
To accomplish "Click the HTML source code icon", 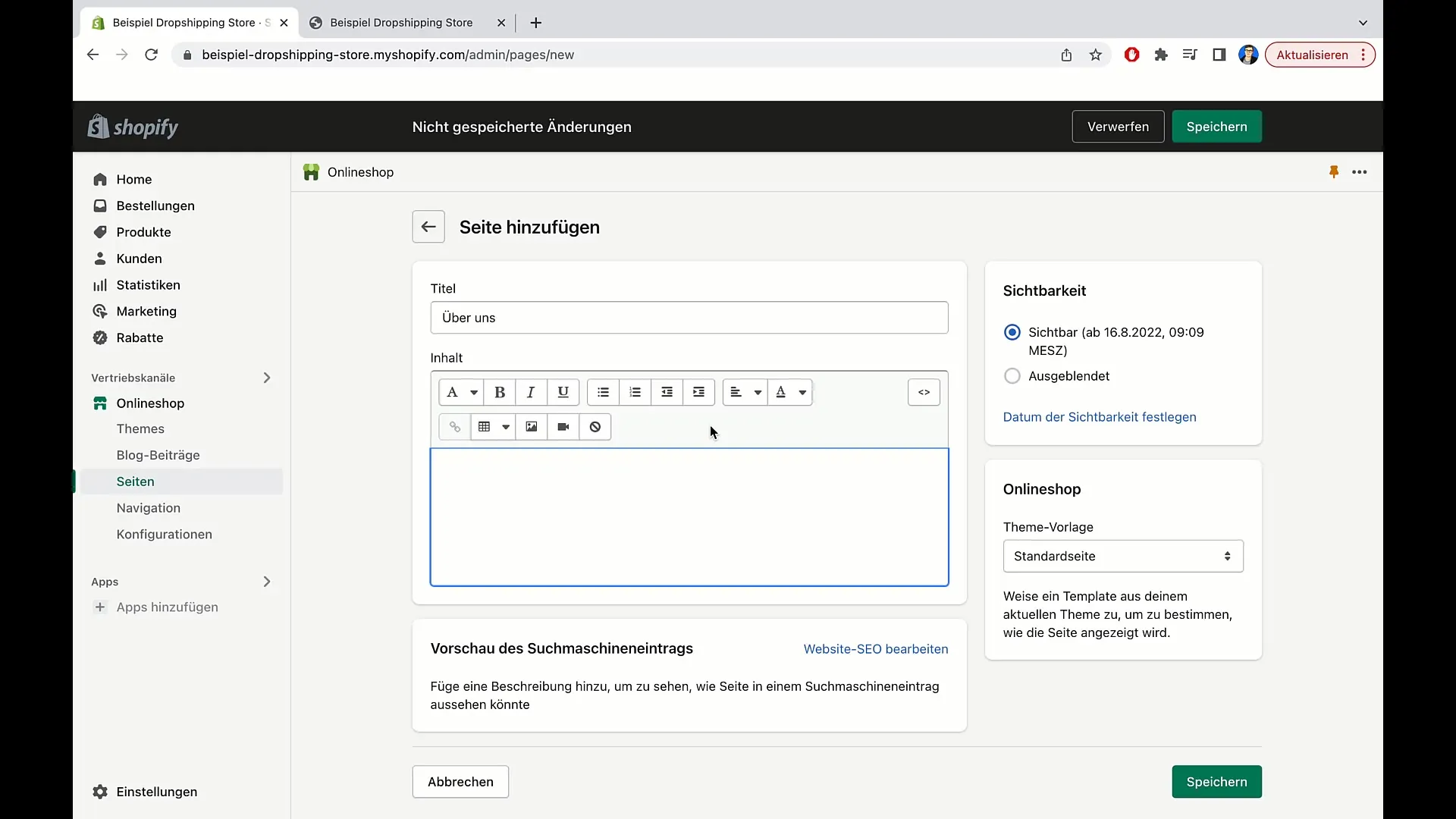I will tap(923, 391).
